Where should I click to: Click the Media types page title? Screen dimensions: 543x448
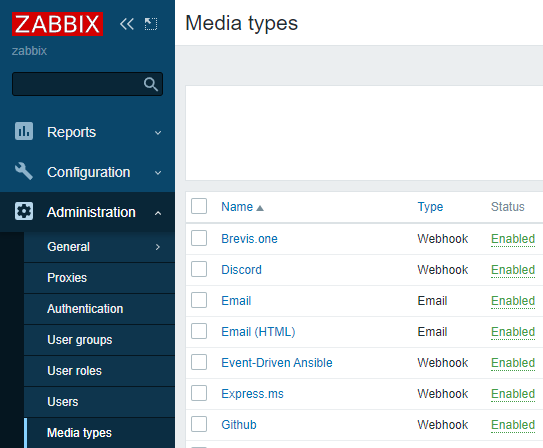pos(241,23)
